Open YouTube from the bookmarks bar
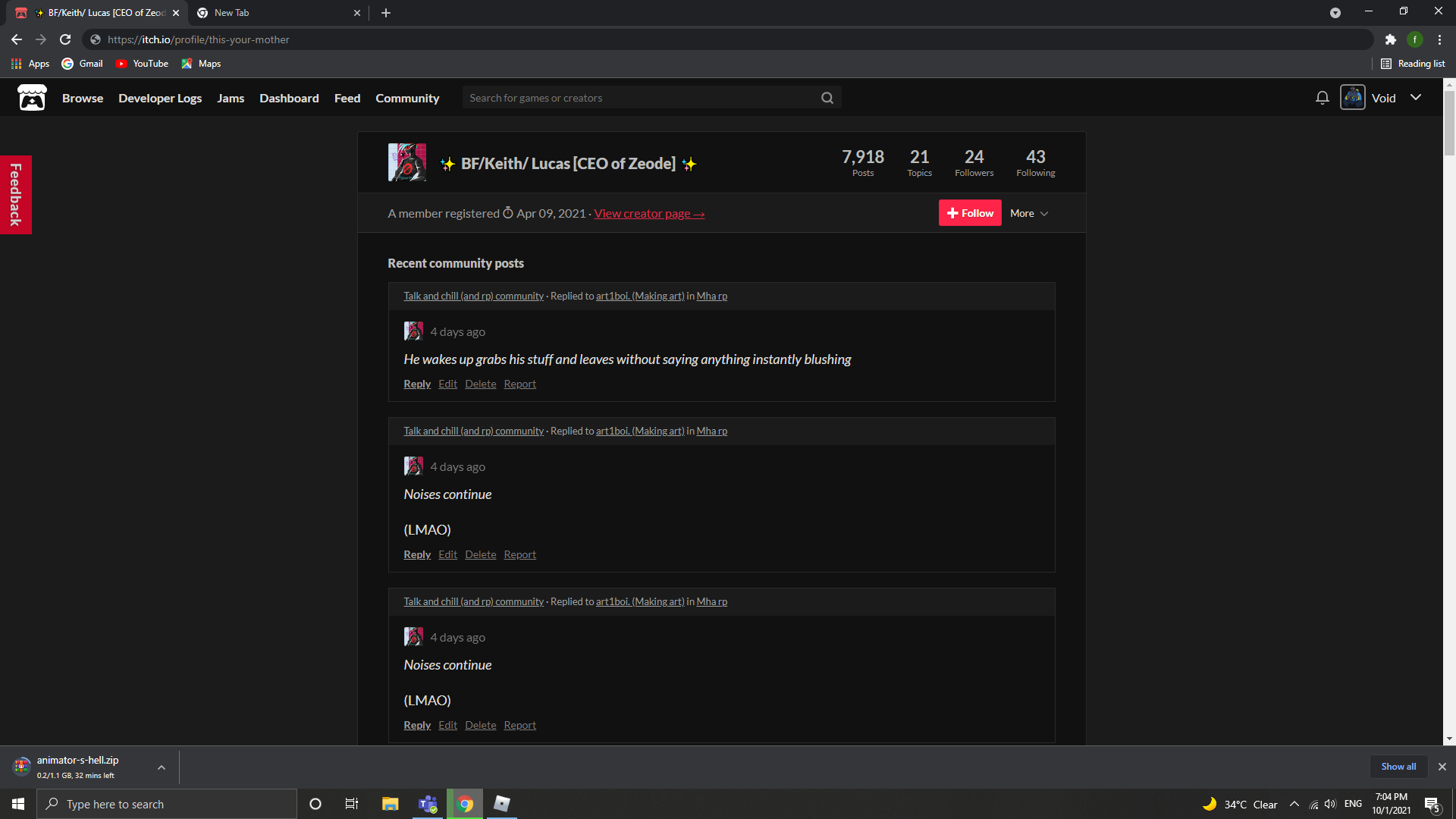1456x819 pixels. [141, 64]
